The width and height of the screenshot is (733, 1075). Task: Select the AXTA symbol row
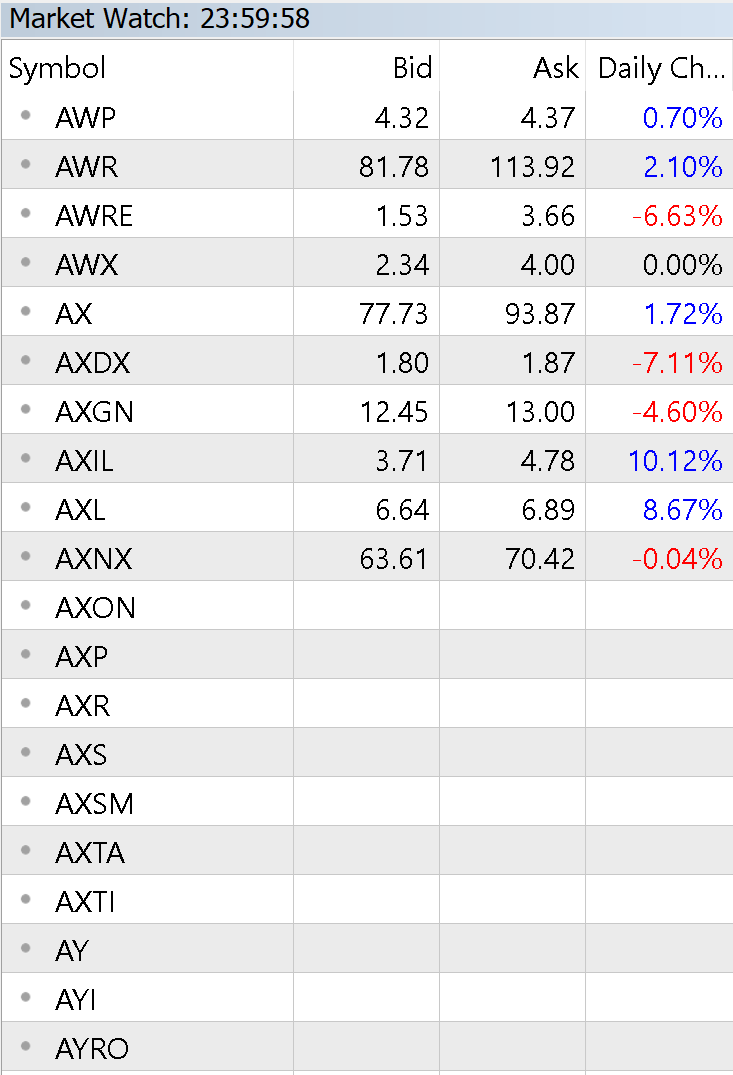click(367, 850)
